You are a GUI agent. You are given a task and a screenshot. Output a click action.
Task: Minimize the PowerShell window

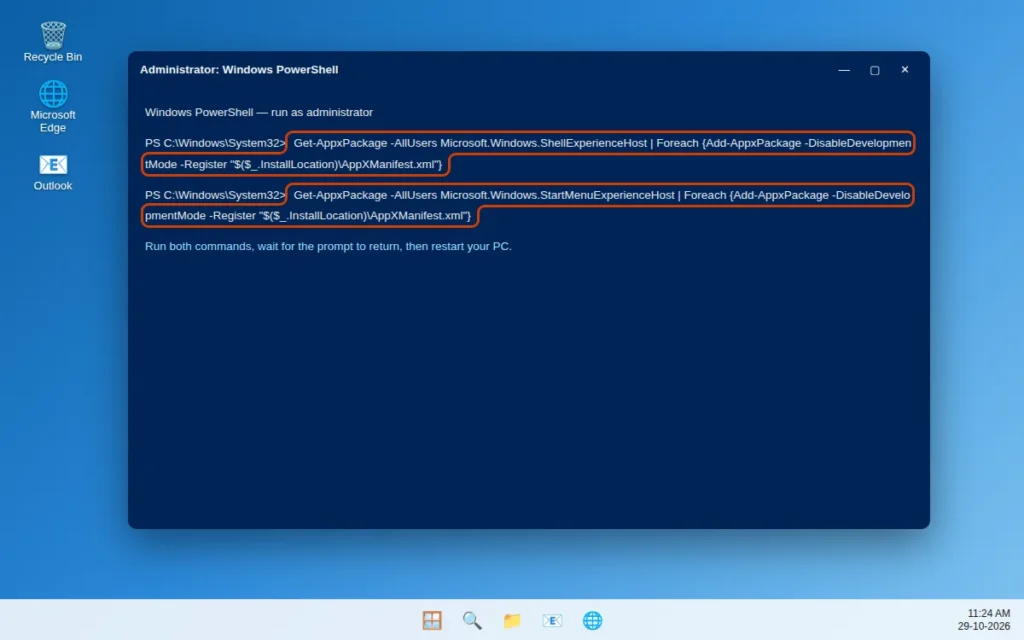click(x=844, y=70)
